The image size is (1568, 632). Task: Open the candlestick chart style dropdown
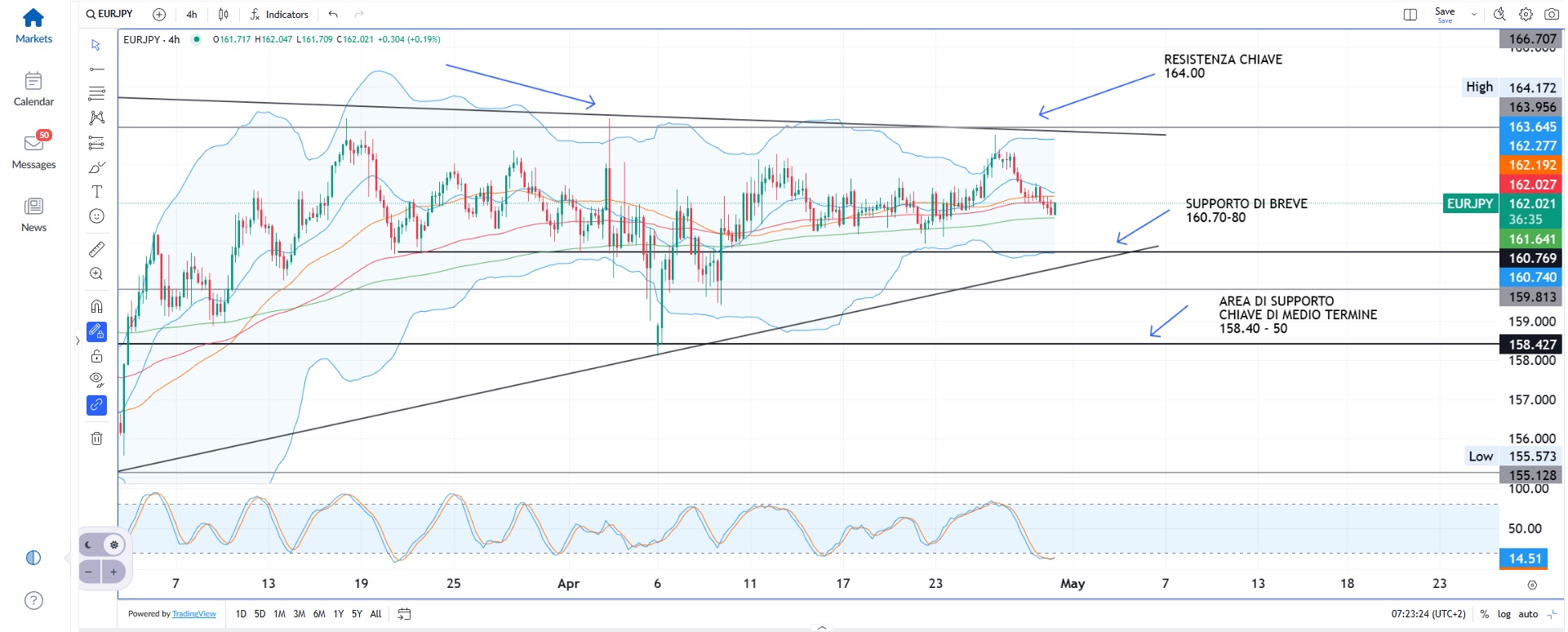(x=224, y=14)
